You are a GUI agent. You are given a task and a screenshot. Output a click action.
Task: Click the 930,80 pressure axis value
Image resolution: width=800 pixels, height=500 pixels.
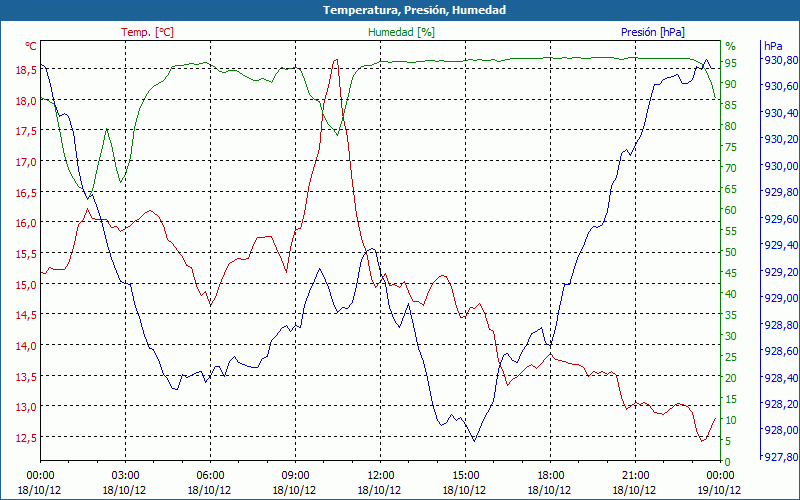tap(781, 60)
